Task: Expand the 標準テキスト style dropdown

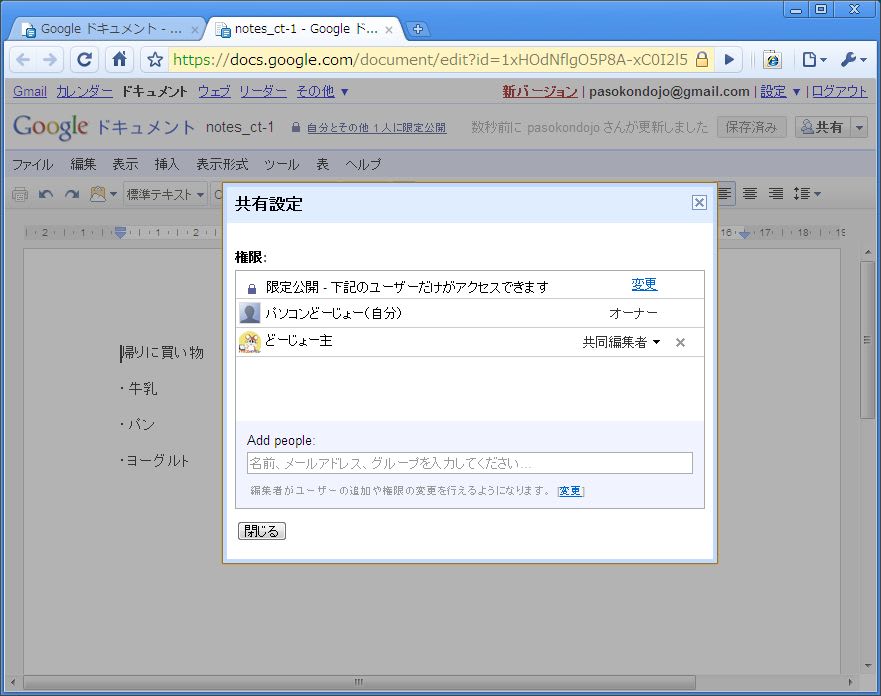Action: (166, 194)
